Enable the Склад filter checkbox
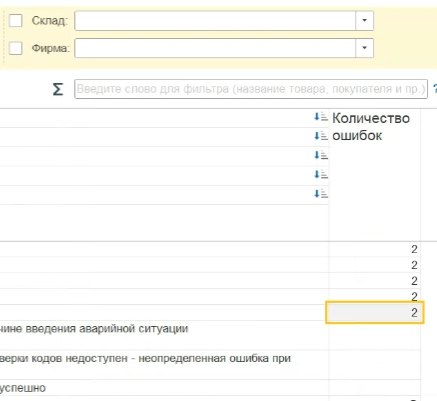The image size is (437, 401). coord(15,21)
